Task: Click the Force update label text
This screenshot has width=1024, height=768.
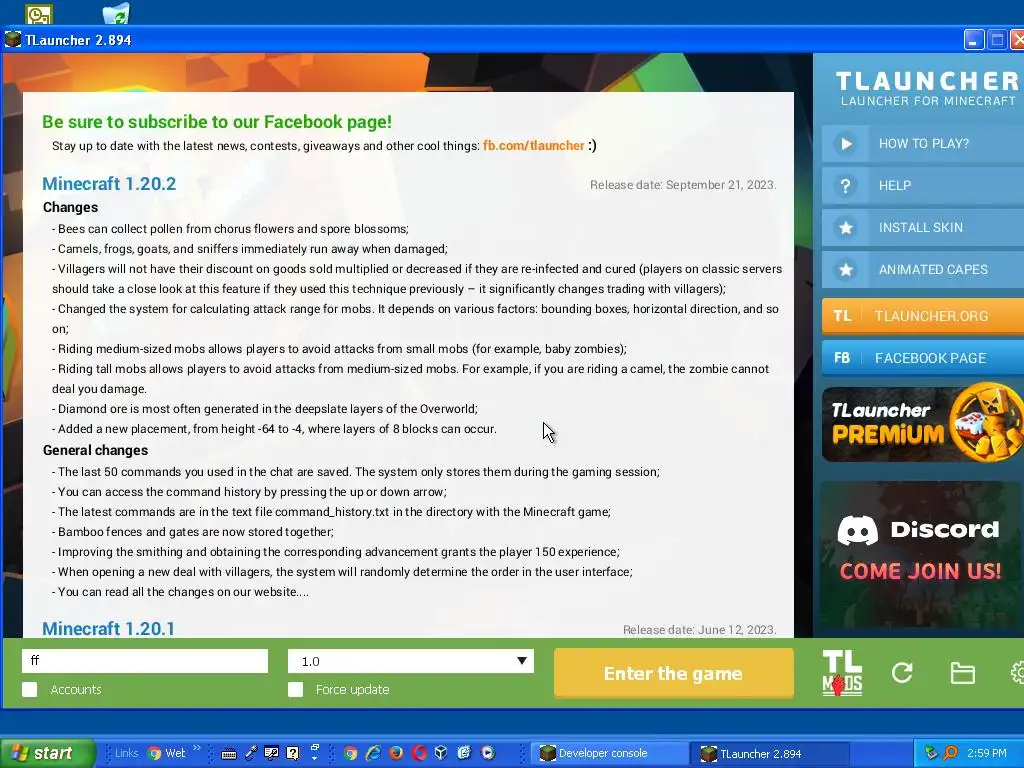Action: coord(353,690)
